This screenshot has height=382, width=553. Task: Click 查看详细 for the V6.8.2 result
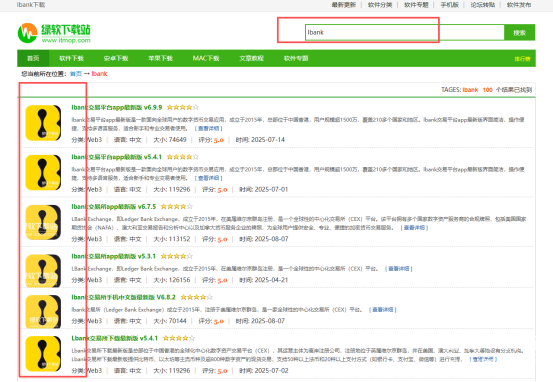tap(383, 310)
